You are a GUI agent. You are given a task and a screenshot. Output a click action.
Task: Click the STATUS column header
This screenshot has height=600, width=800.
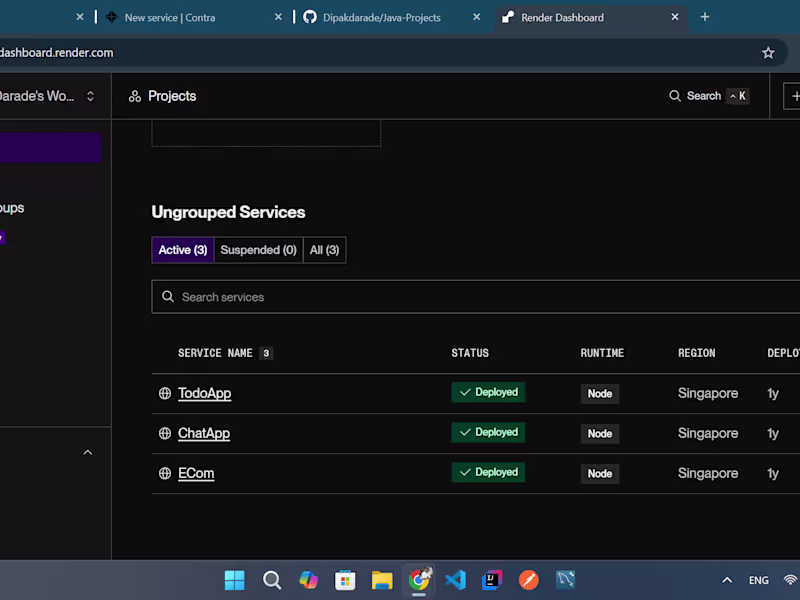click(470, 353)
